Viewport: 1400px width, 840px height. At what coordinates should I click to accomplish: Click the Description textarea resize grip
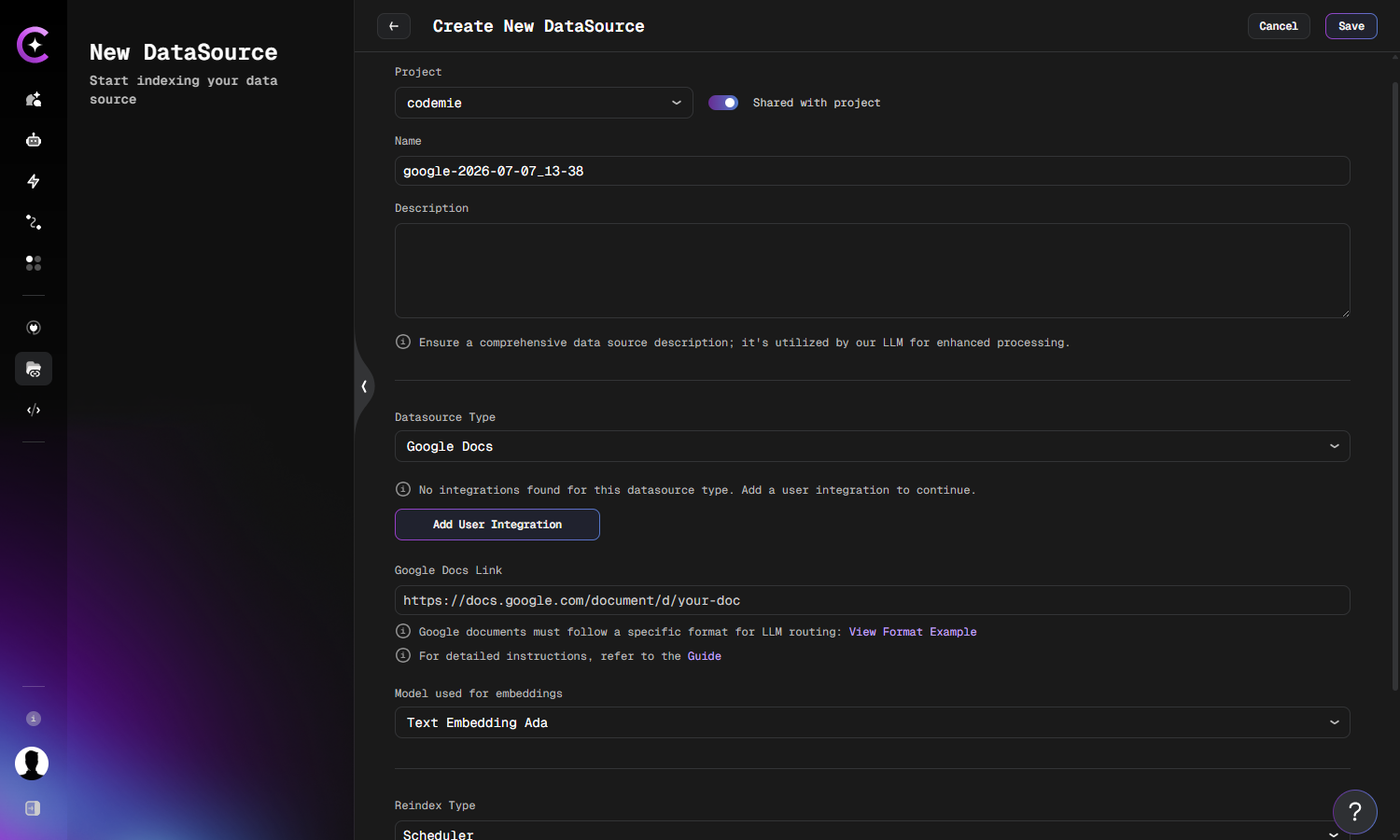pos(1345,313)
